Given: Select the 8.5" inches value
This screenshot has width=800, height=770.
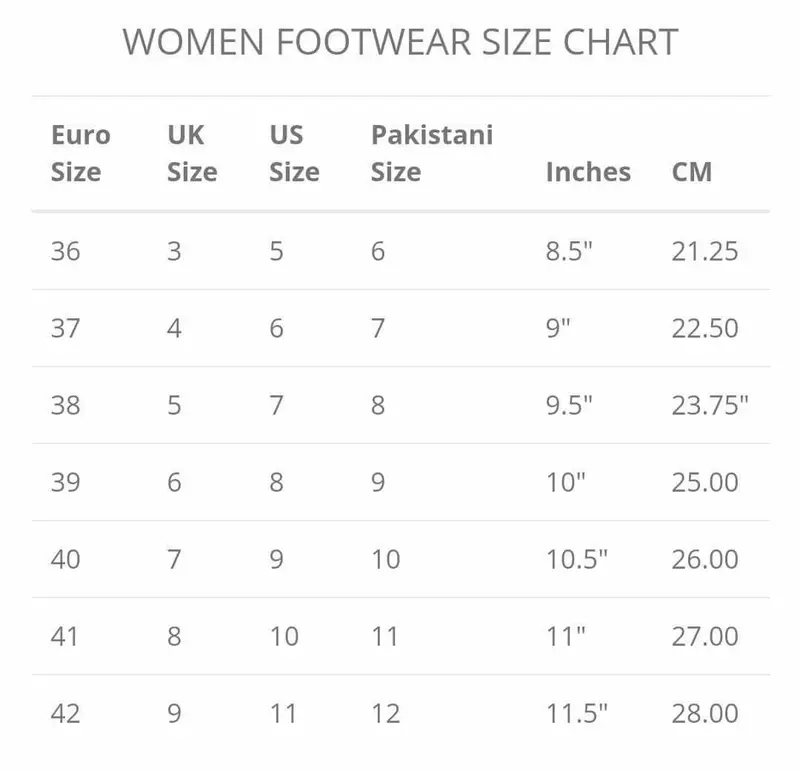Looking at the screenshot, I should coord(570,250).
